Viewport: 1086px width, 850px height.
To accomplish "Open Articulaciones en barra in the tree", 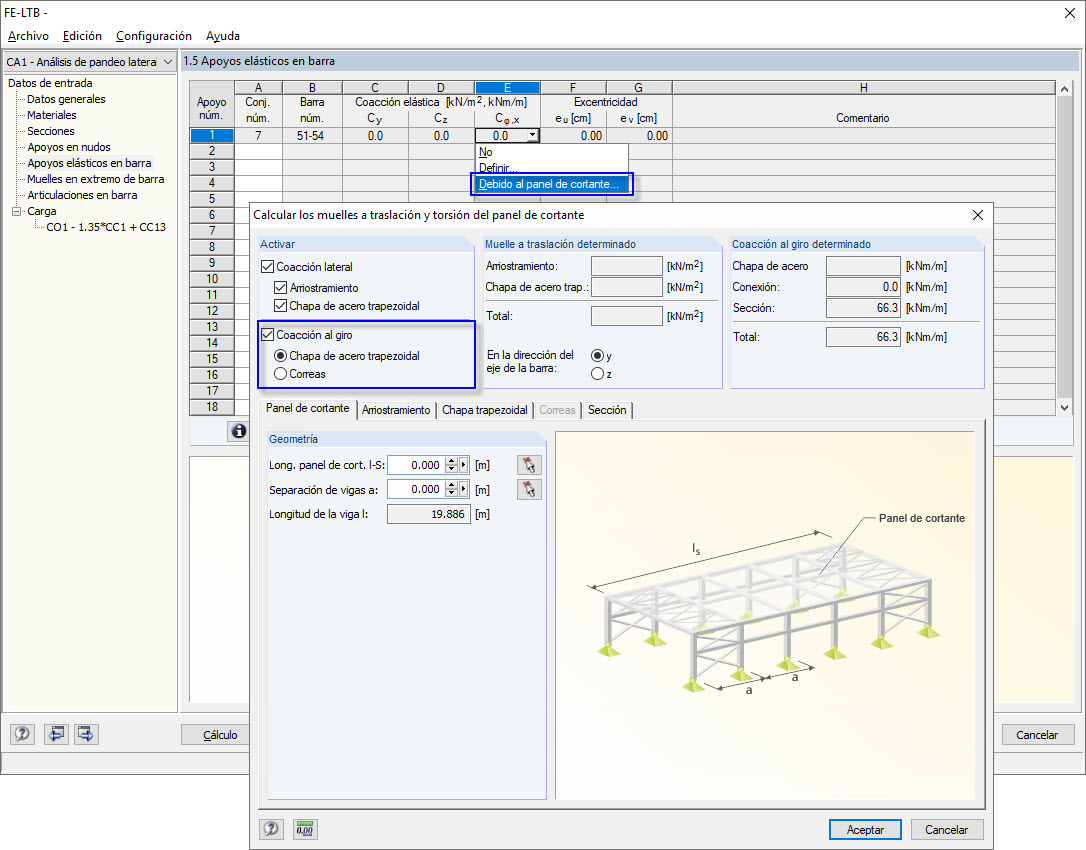I will tap(82, 195).
